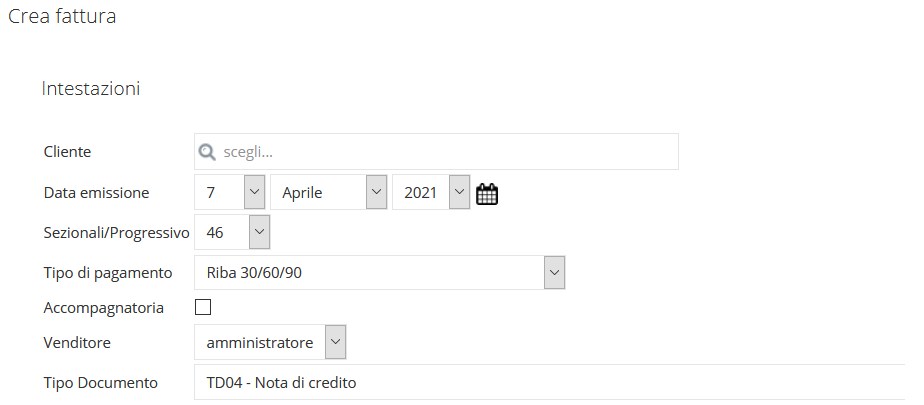Screen dimensions: 924x405
Task: Click the Cliente field label
Action: (x=67, y=152)
